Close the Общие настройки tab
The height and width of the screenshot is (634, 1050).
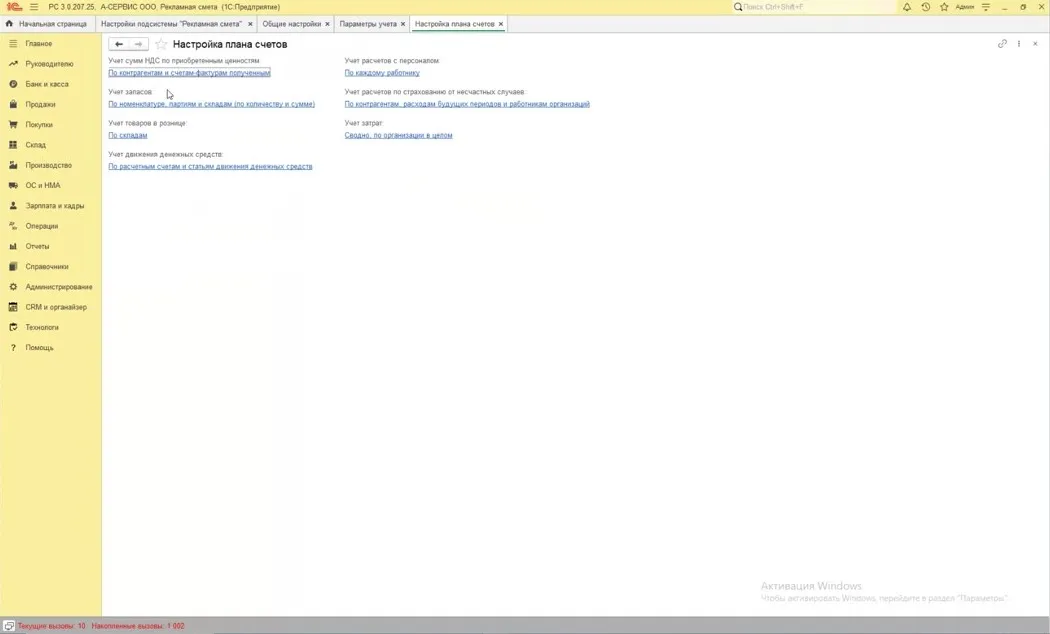[x=327, y=24]
